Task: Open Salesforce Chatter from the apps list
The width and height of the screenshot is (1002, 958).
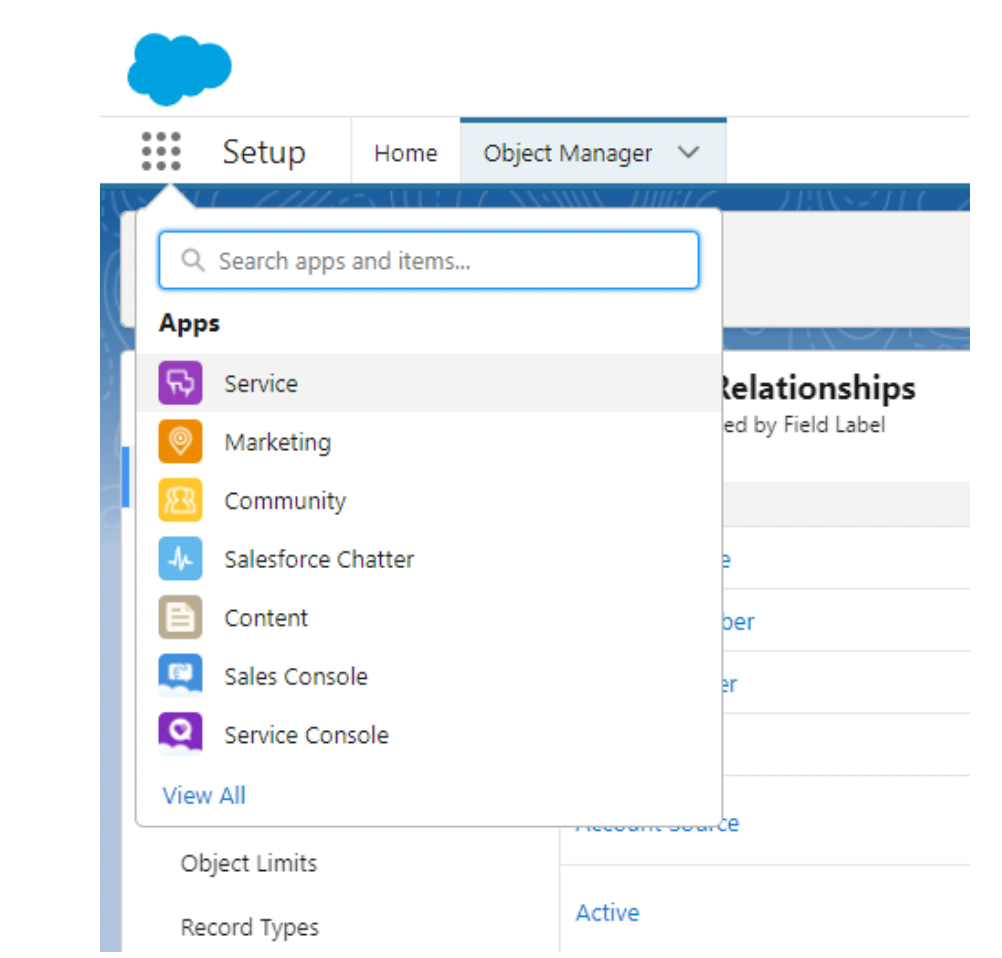Action: [x=319, y=559]
